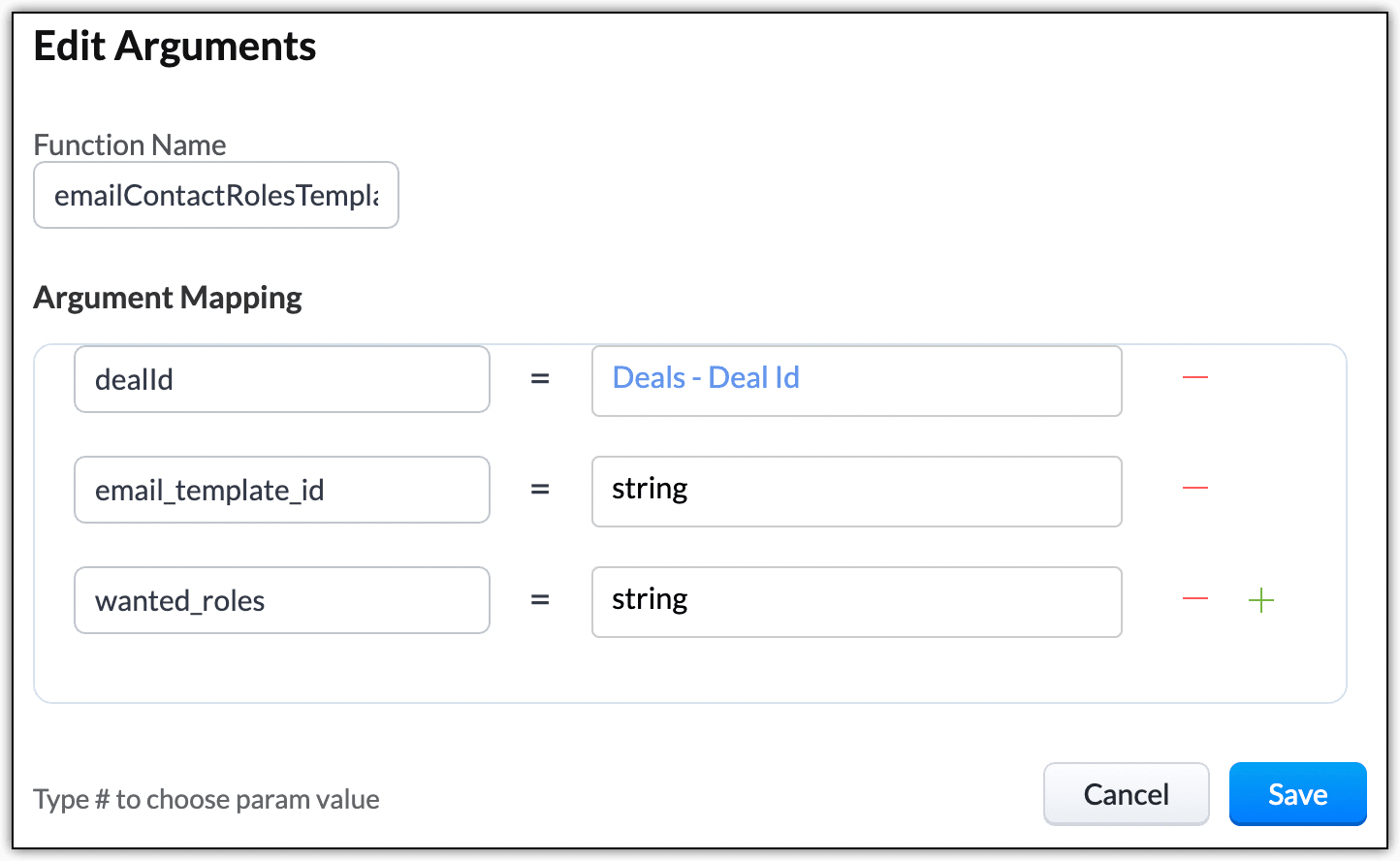1400x861 pixels.
Task: Cancel editing arguments
Action: 1126,794
